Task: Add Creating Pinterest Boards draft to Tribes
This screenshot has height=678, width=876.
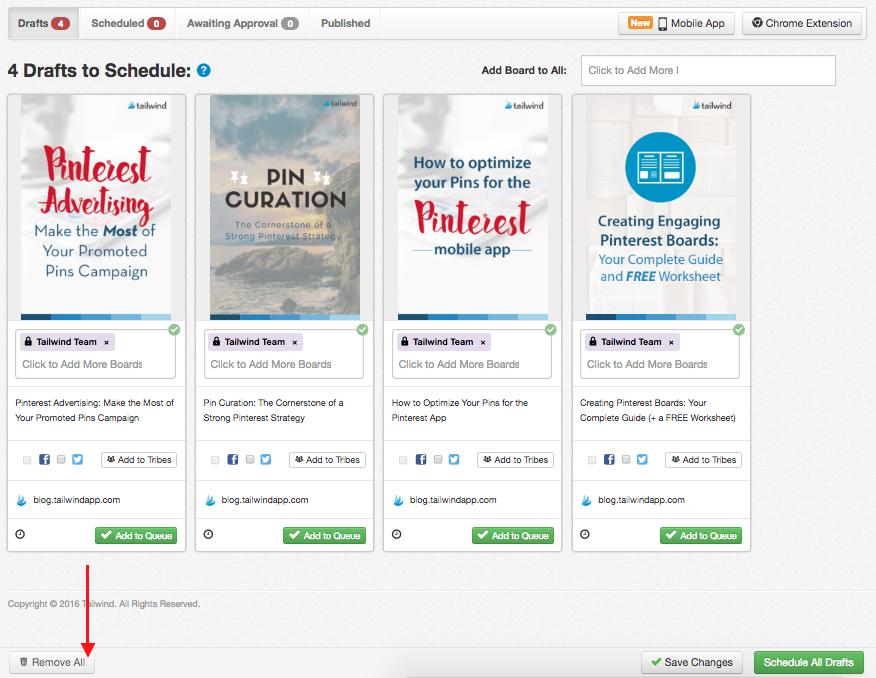Action: 704,460
